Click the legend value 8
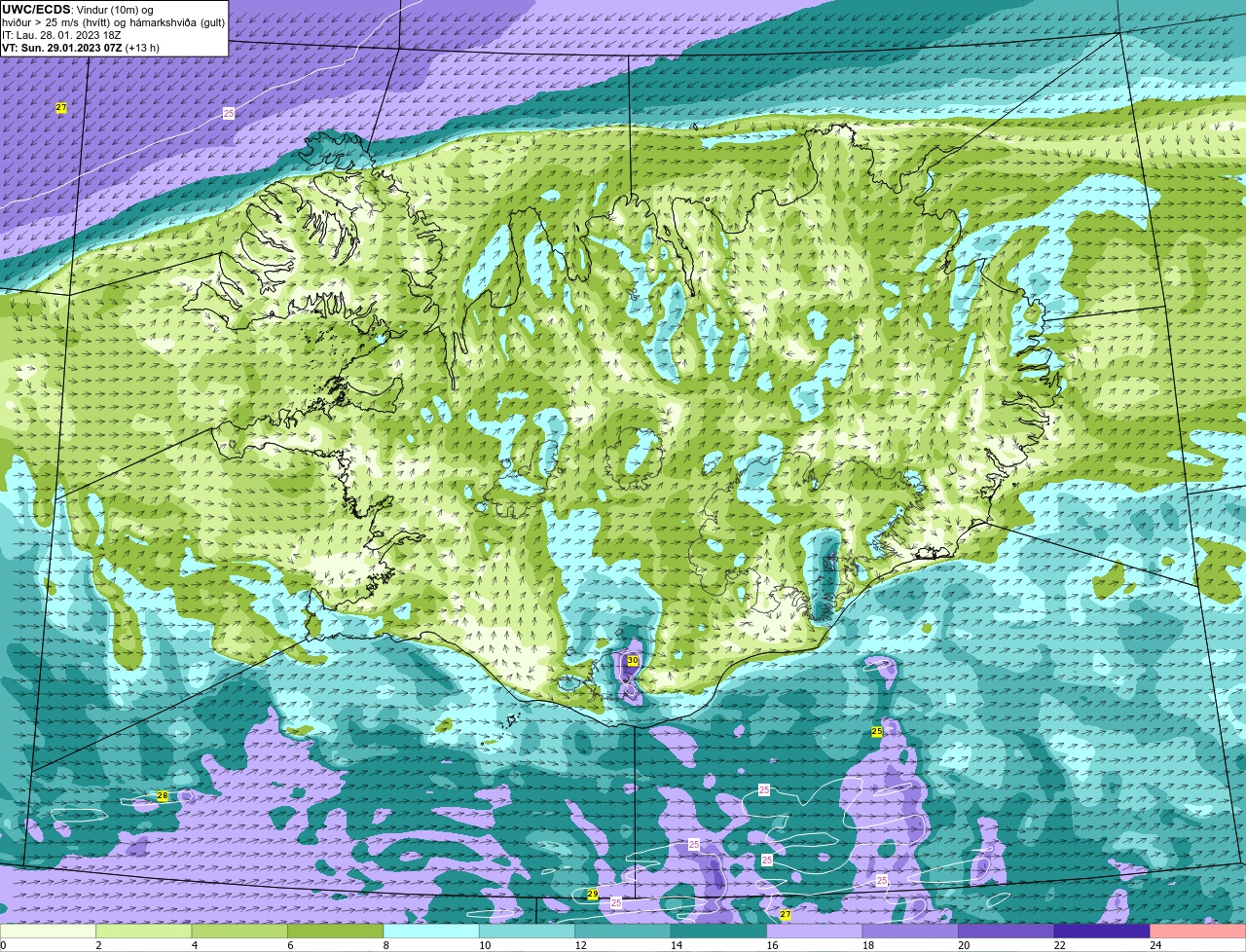 385,945
